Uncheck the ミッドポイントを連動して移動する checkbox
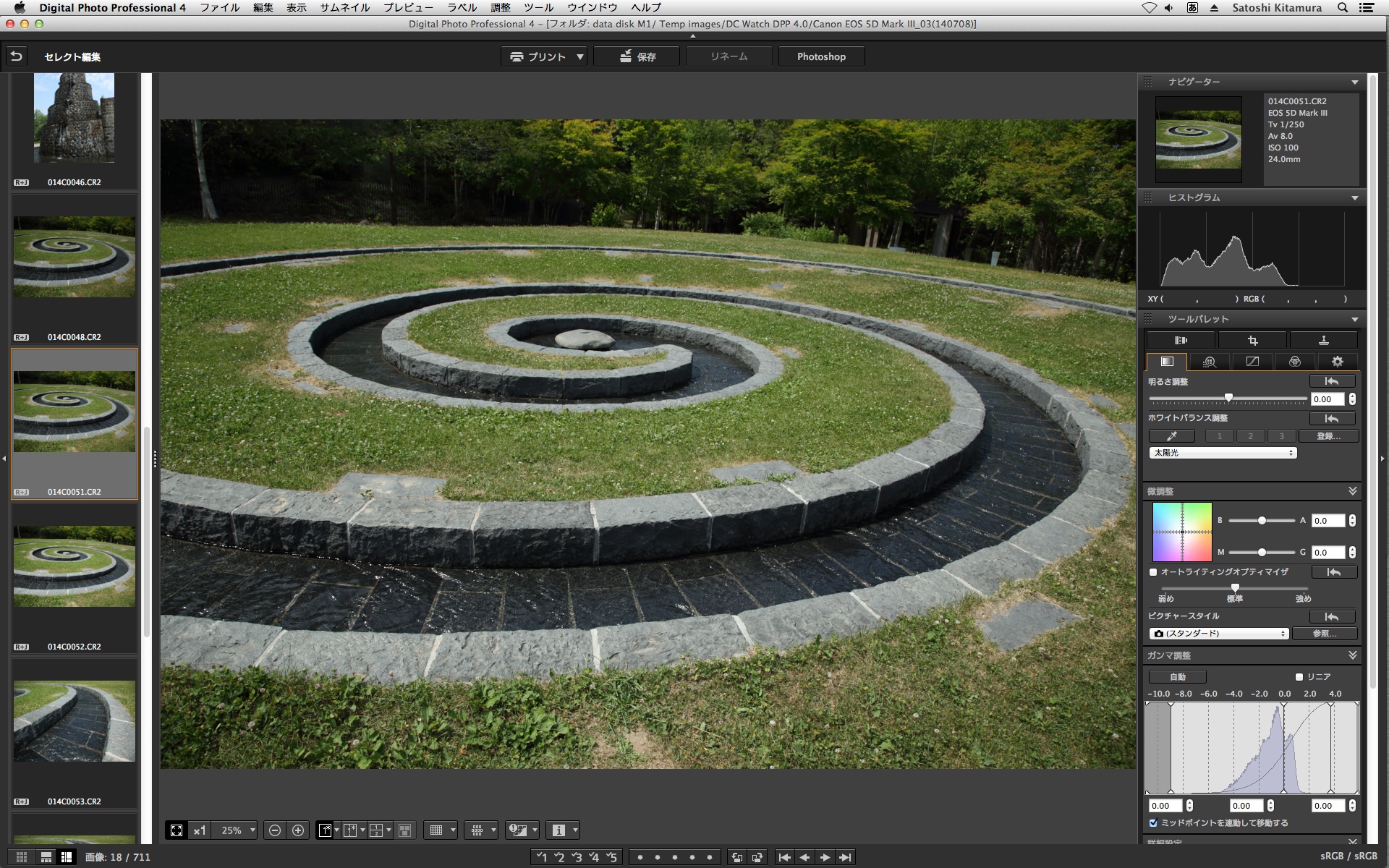This screenshot has width=1389, height=868. coord(1153,823)
